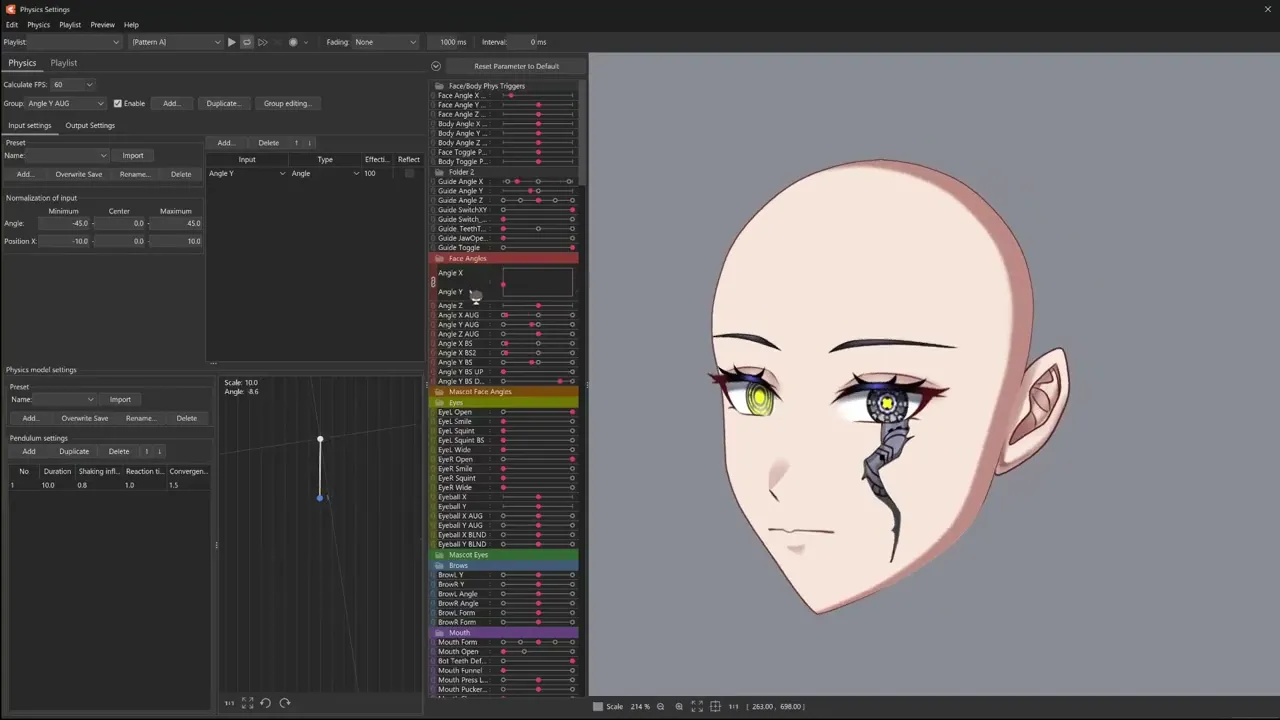Open the record icon's dropdown arrow
This screenshot has width=1280, height=720.
pos(305,42)
